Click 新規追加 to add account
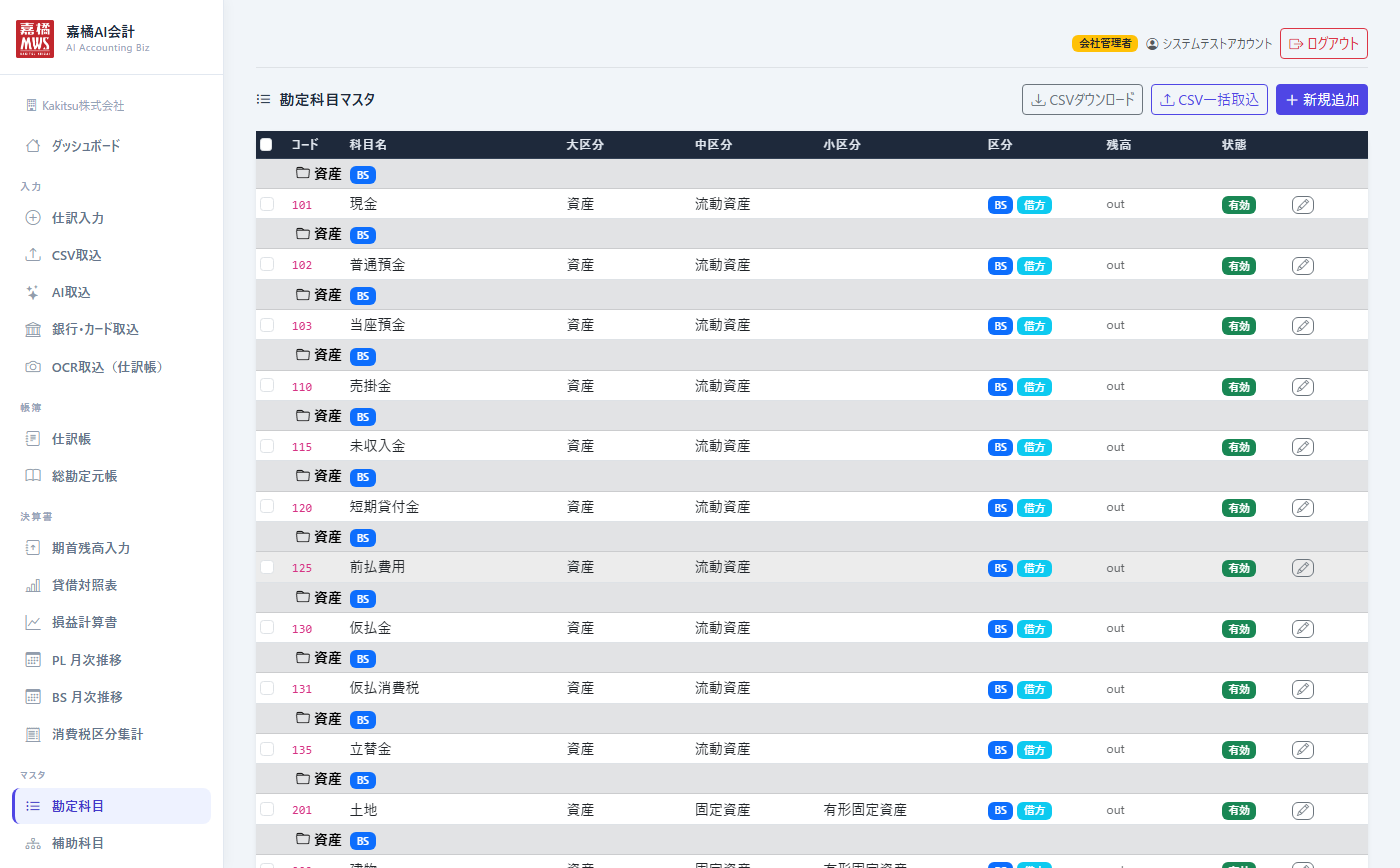 click(x=1322, y=100)
